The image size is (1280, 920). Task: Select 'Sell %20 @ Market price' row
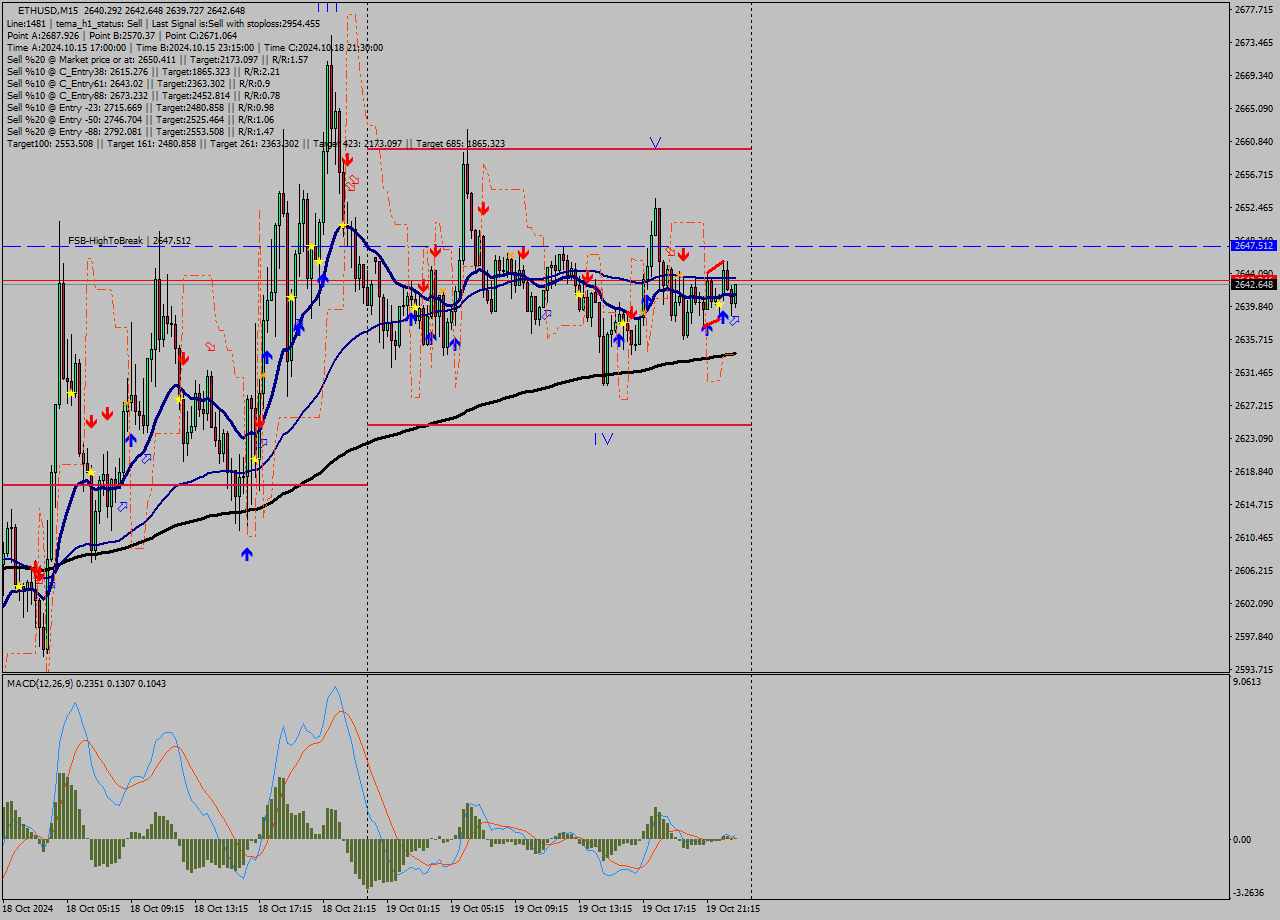[x=157, y=59]
